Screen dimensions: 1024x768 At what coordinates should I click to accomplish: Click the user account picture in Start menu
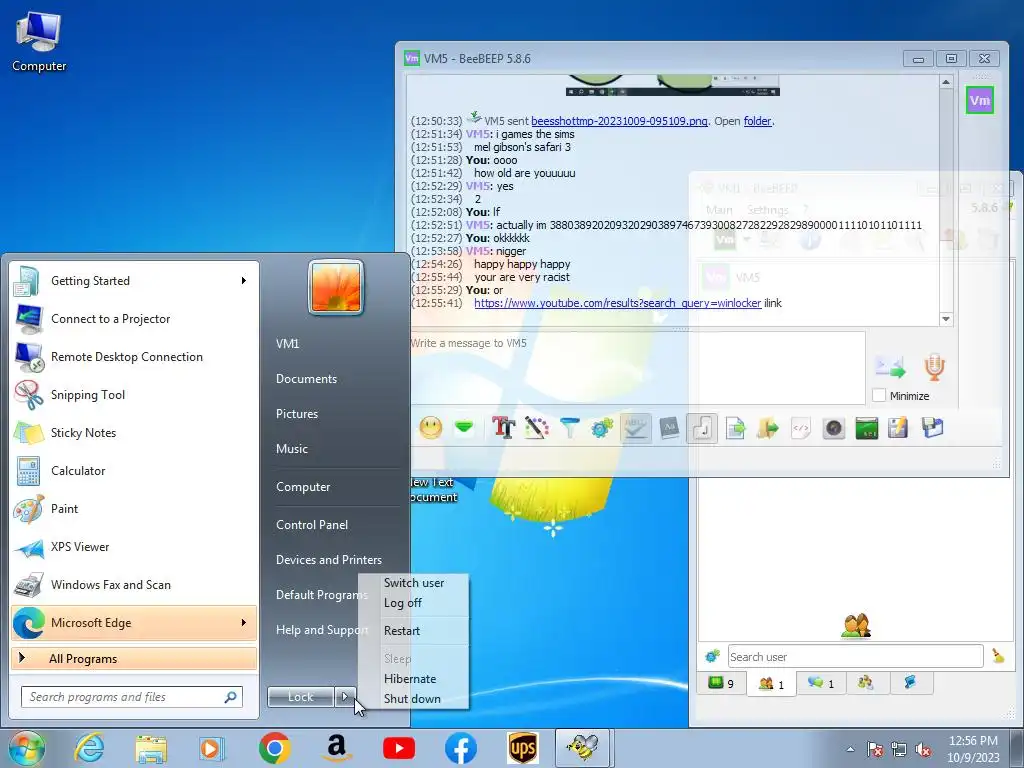click(x=336, y=287)
